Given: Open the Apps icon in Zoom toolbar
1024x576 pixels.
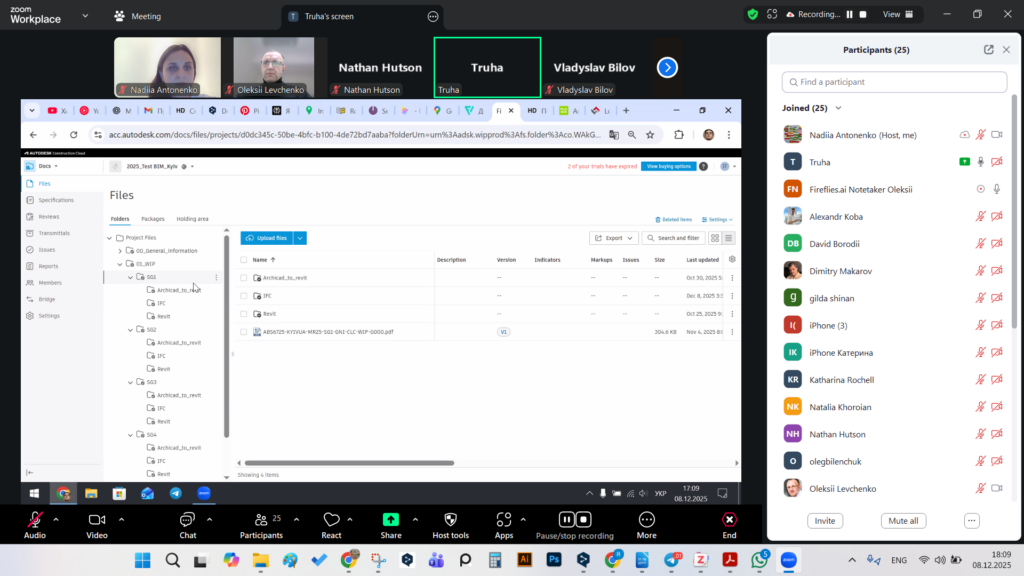Looking at the screenshot, I should 504,520.
